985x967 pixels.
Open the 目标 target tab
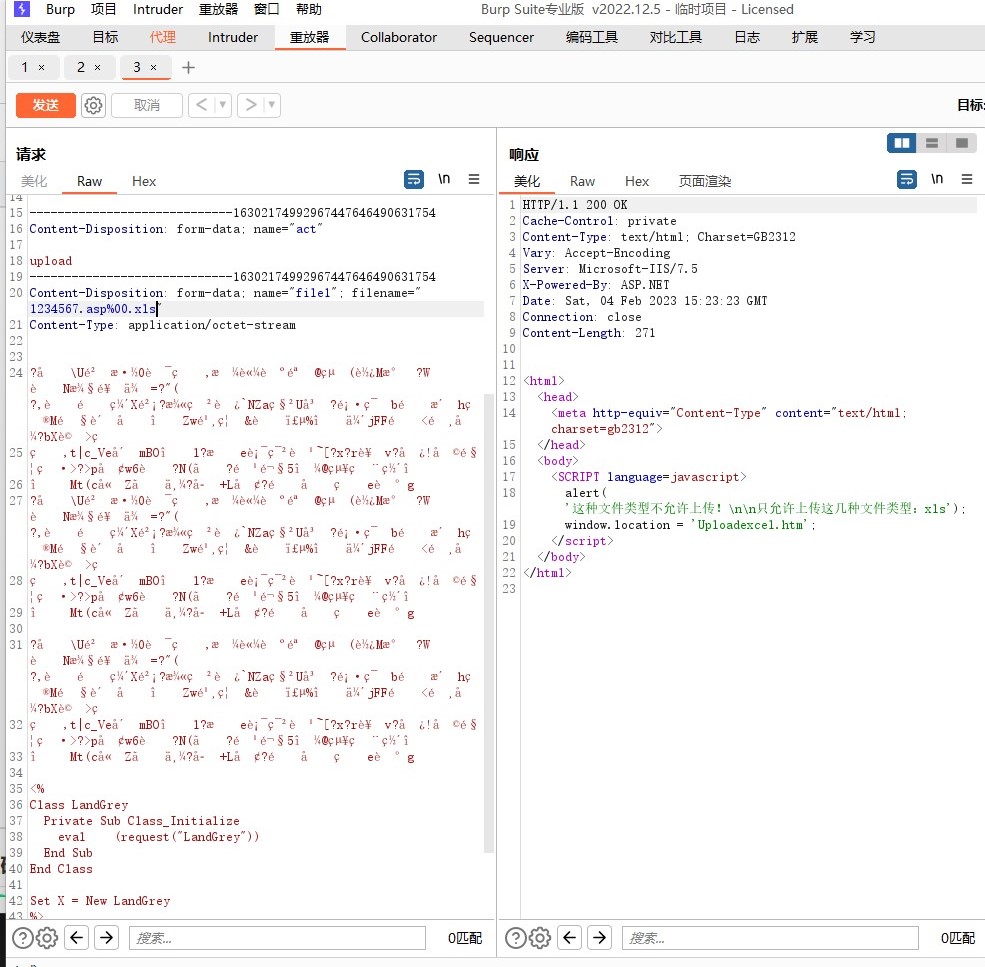106,37
